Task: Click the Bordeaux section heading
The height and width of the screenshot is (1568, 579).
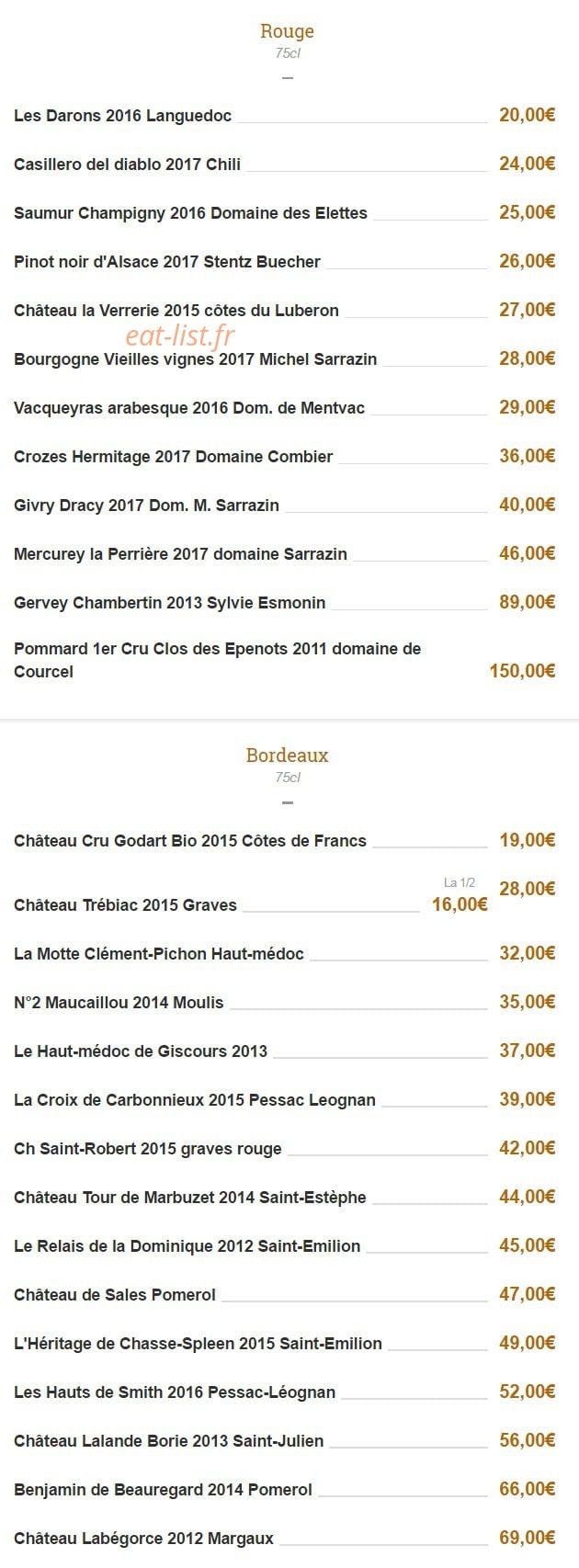Action: coord(288,756)
